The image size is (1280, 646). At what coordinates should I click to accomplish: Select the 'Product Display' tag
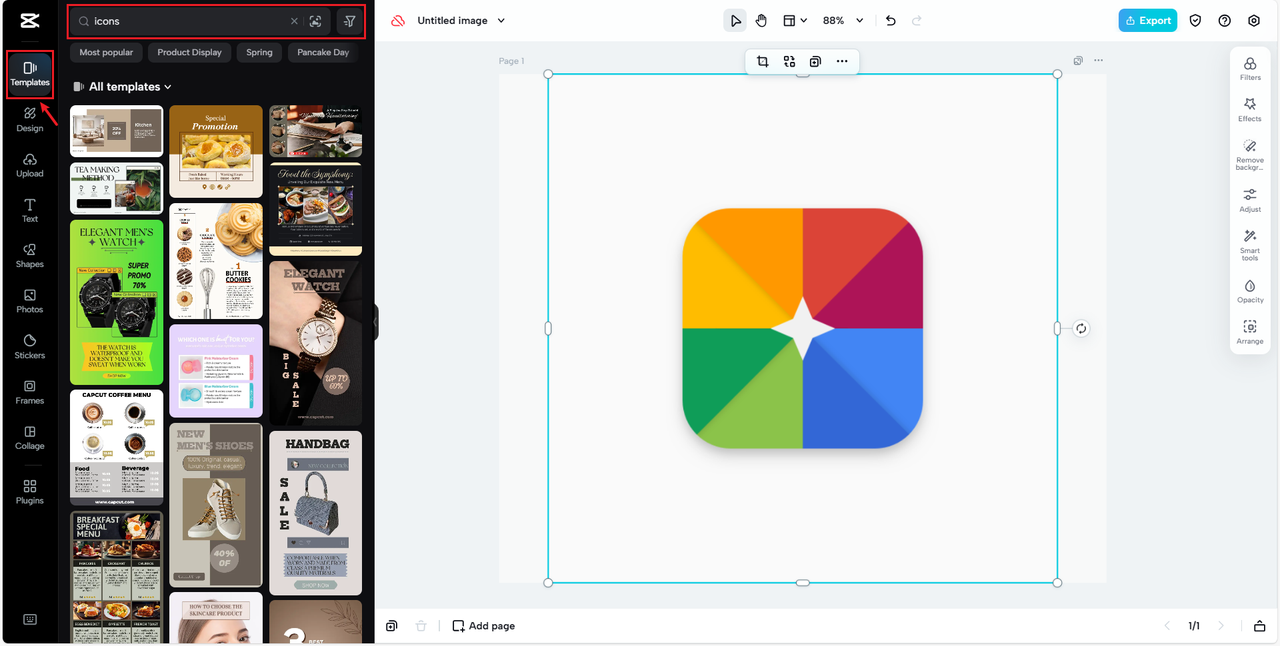(189, 52)
